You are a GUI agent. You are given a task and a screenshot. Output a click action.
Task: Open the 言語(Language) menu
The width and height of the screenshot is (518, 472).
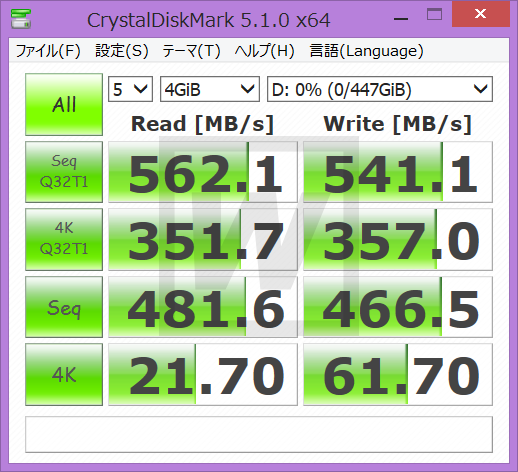[366, 51]
